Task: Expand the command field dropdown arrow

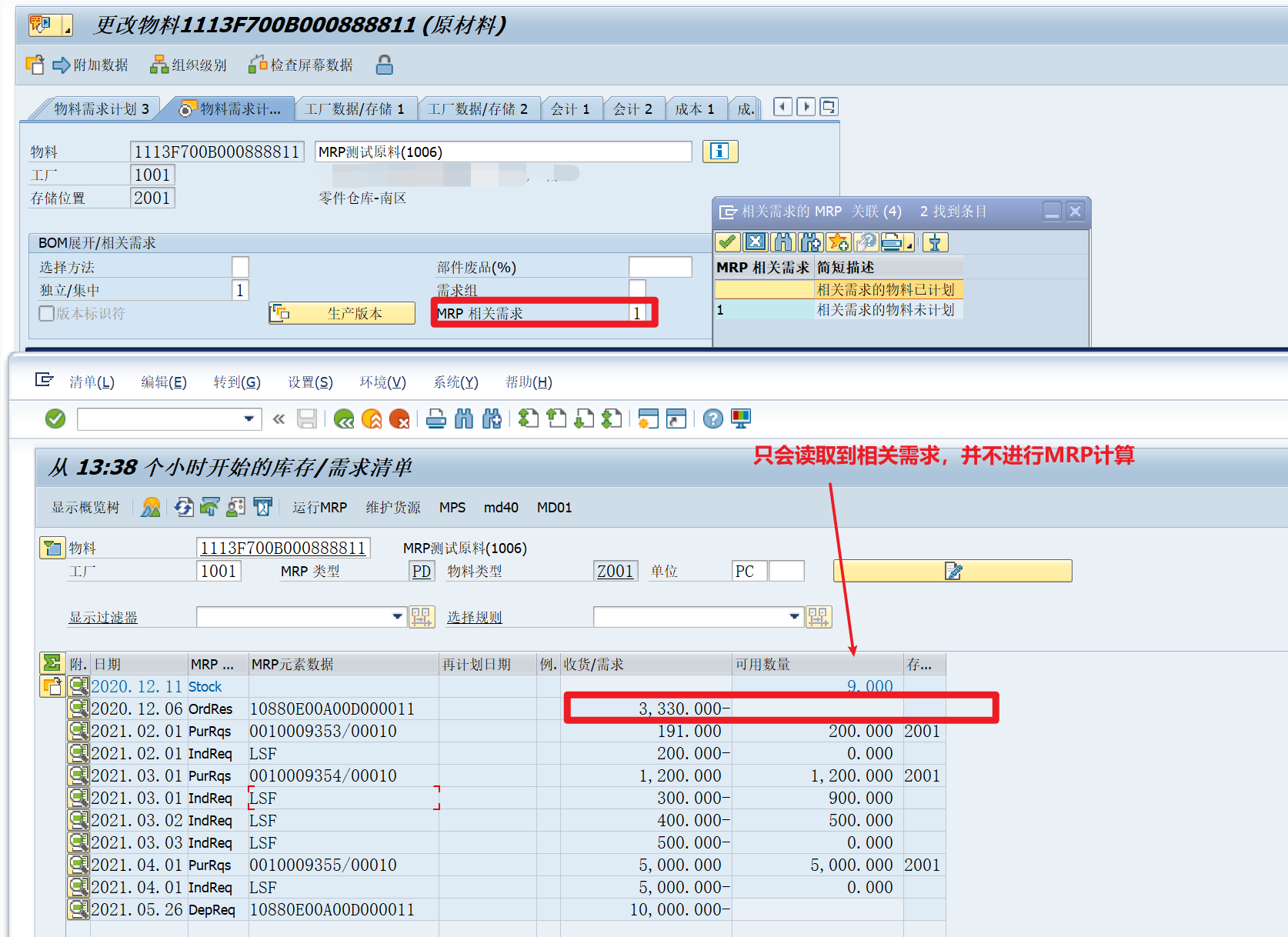Action: click(249, 419)
